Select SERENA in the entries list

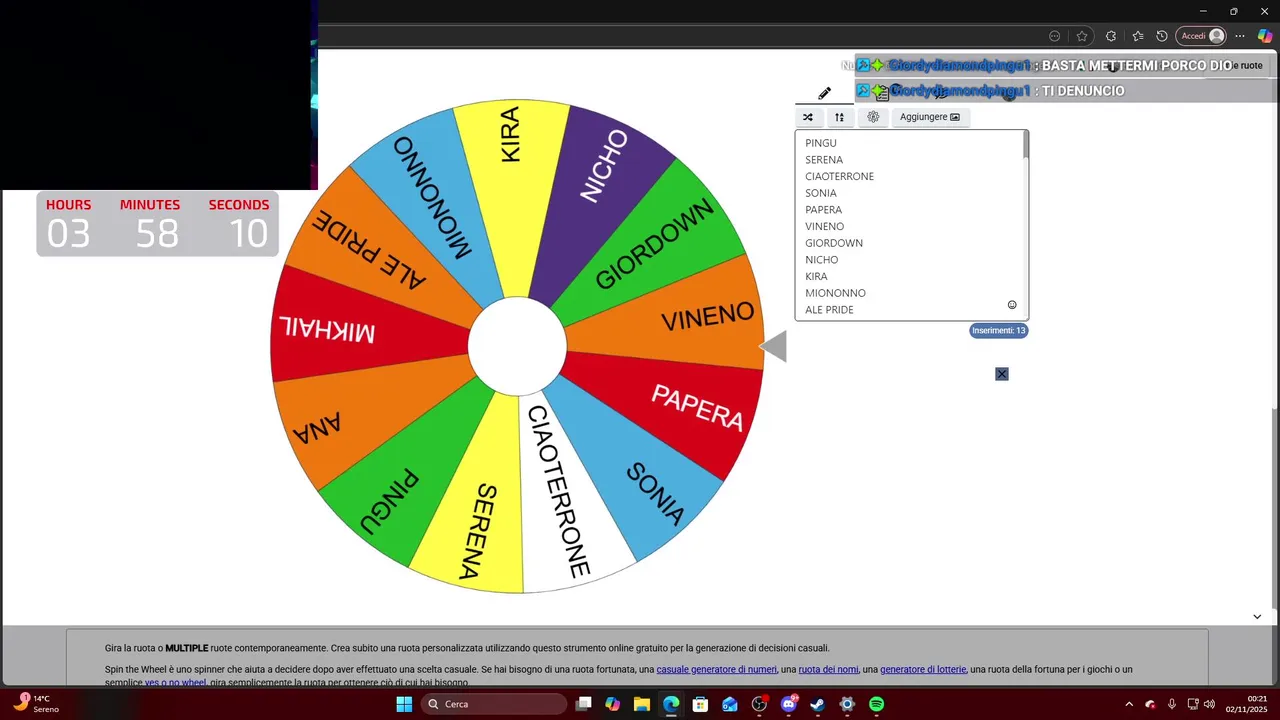[x=824, y=160]
